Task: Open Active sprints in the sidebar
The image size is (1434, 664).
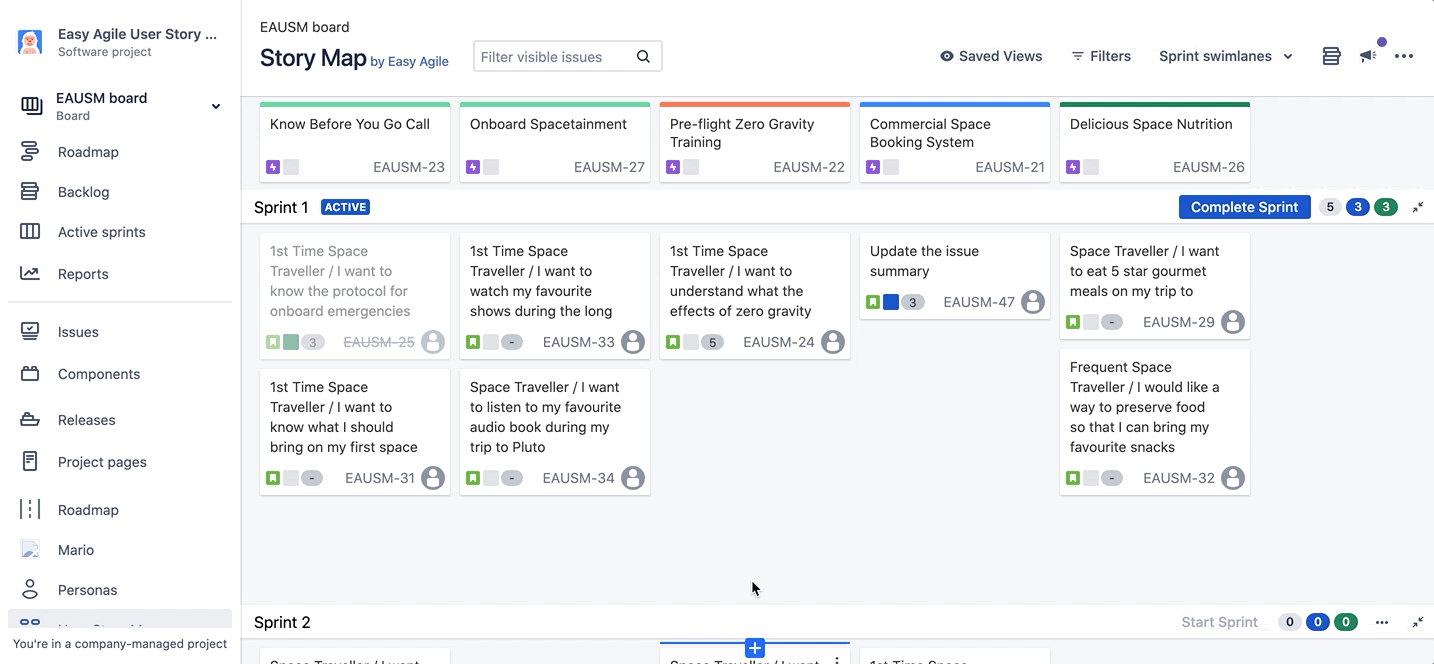Action: [x=101, y=232]
